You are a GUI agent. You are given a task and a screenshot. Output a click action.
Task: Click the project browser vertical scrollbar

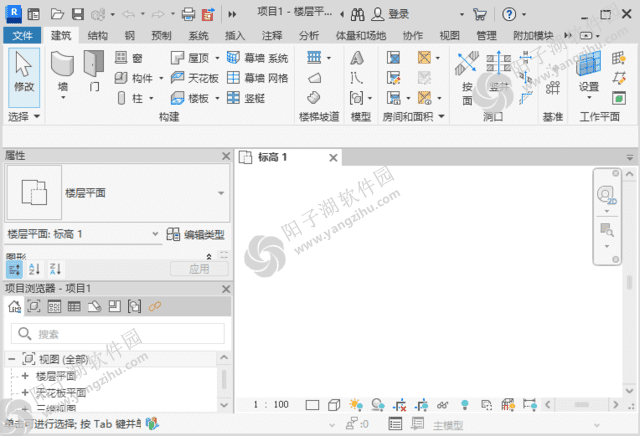pos(224,380)
